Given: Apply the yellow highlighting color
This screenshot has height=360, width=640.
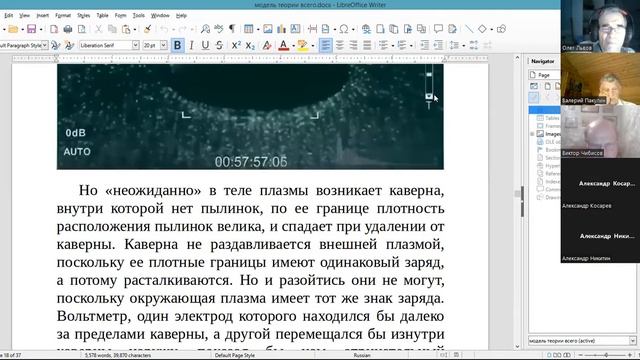Looking at the screenshot, I should 302,45.
